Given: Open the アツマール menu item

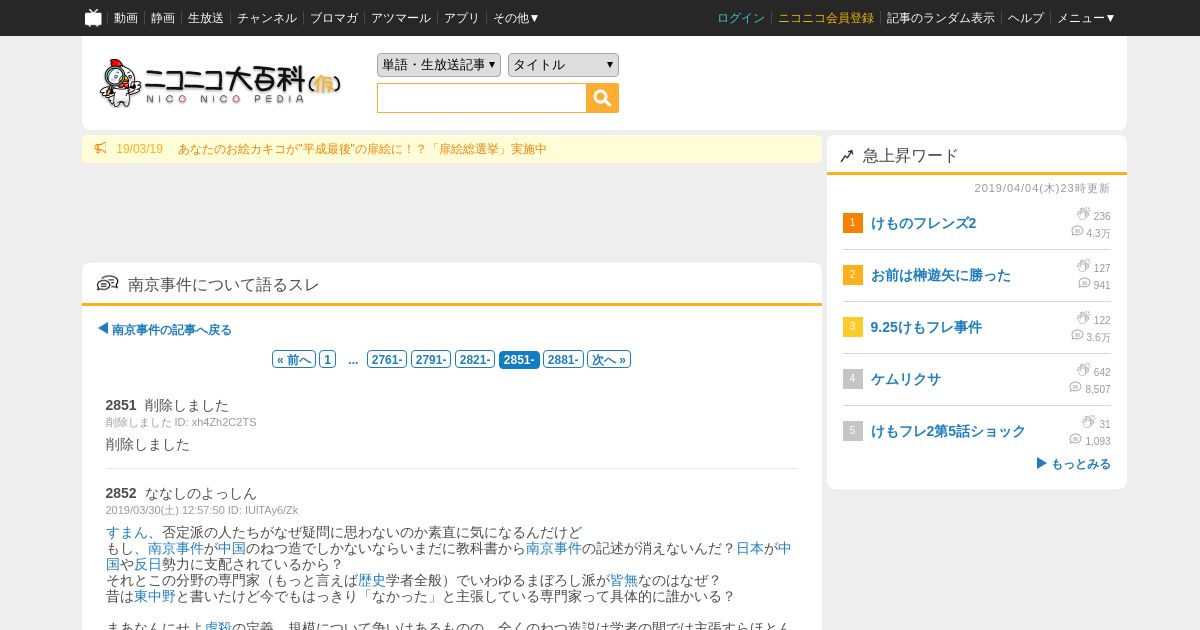Looking at the screenshot, I should [401, 18].
